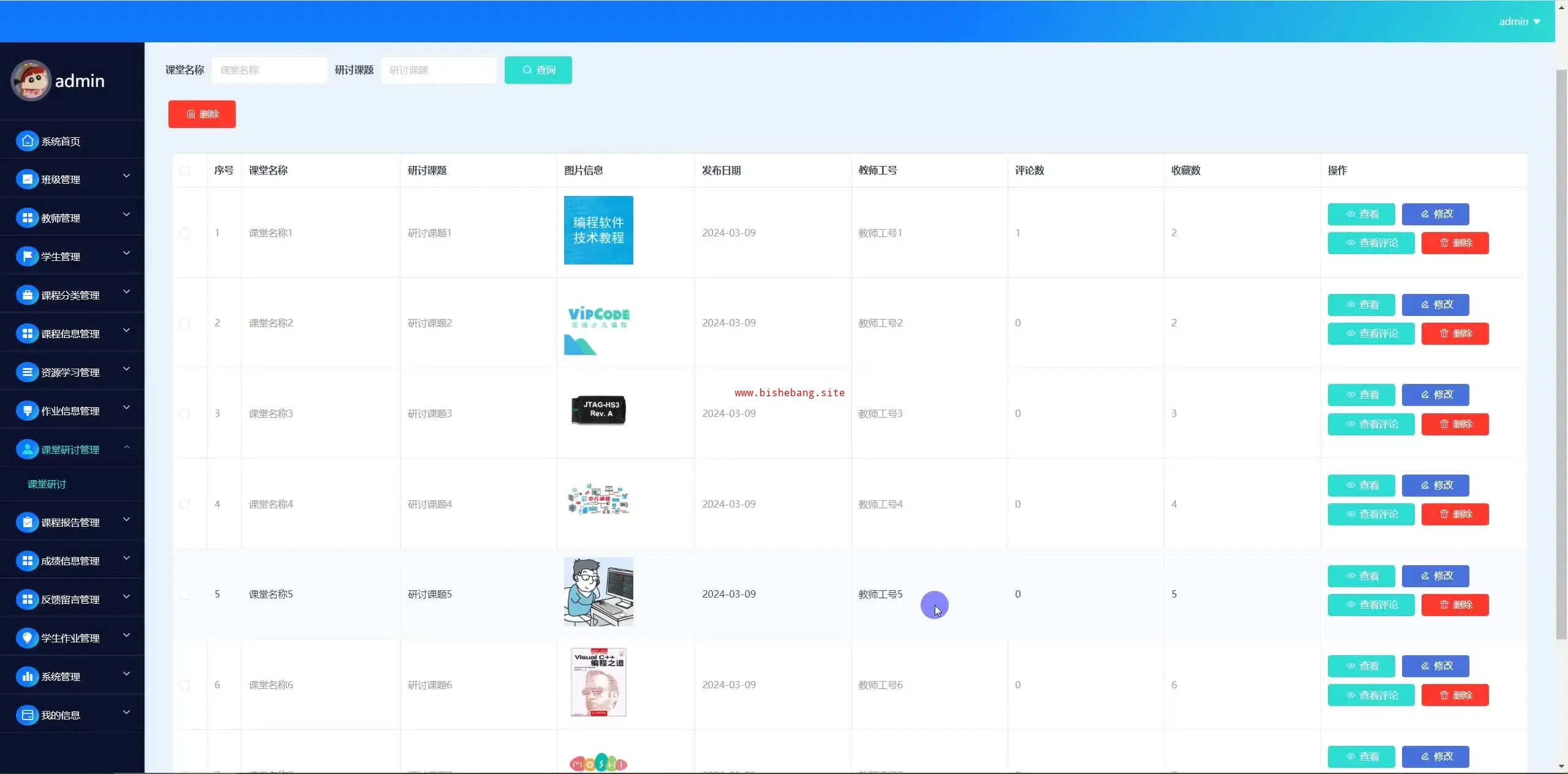Viewport: 1568px width, 774px height.
Task: Click the 班级管理 chart icon
Action: pyautogui.click(x=27, y=179)
